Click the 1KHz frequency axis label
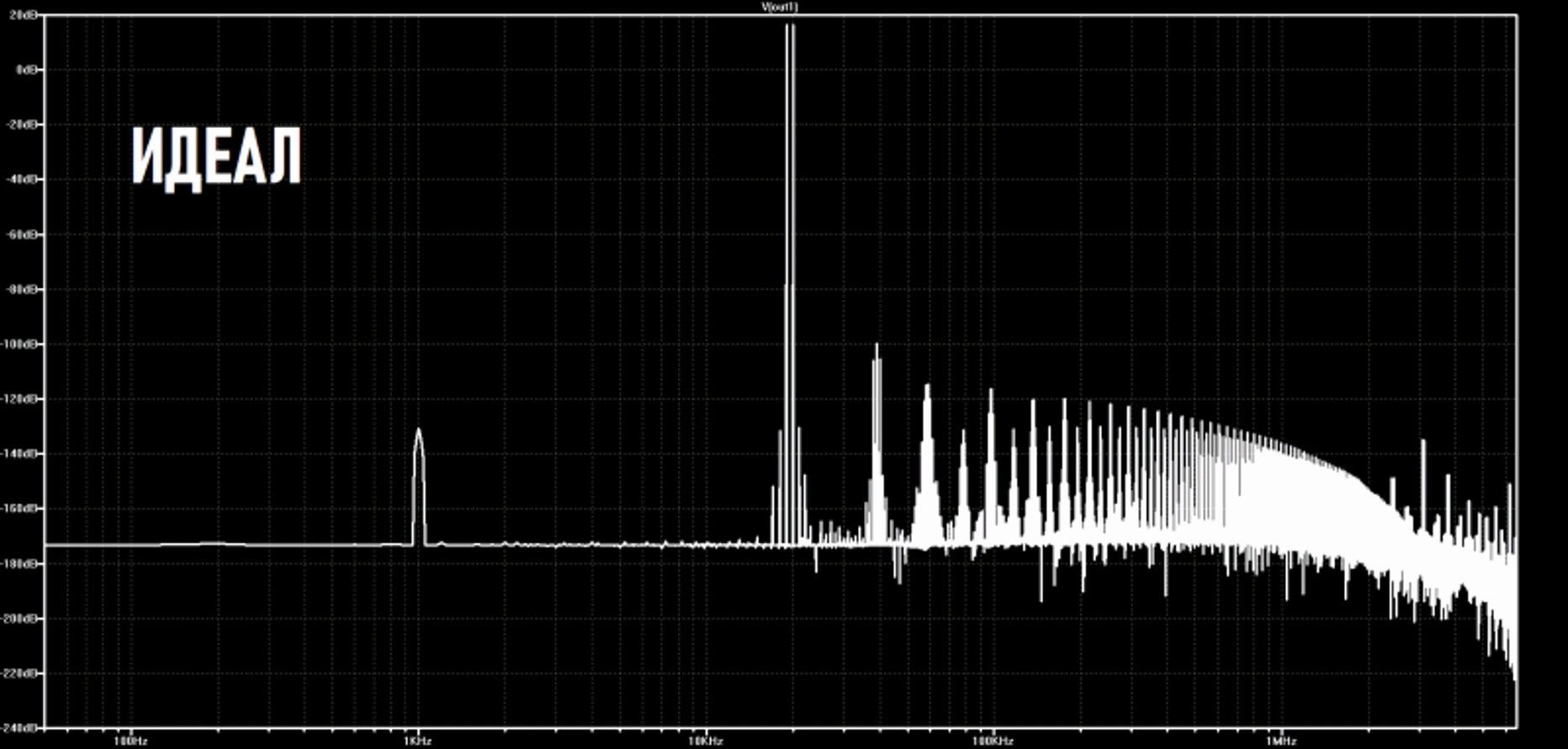The width and height of the screenshot is (1568, 749). click(x=418, y=741)
